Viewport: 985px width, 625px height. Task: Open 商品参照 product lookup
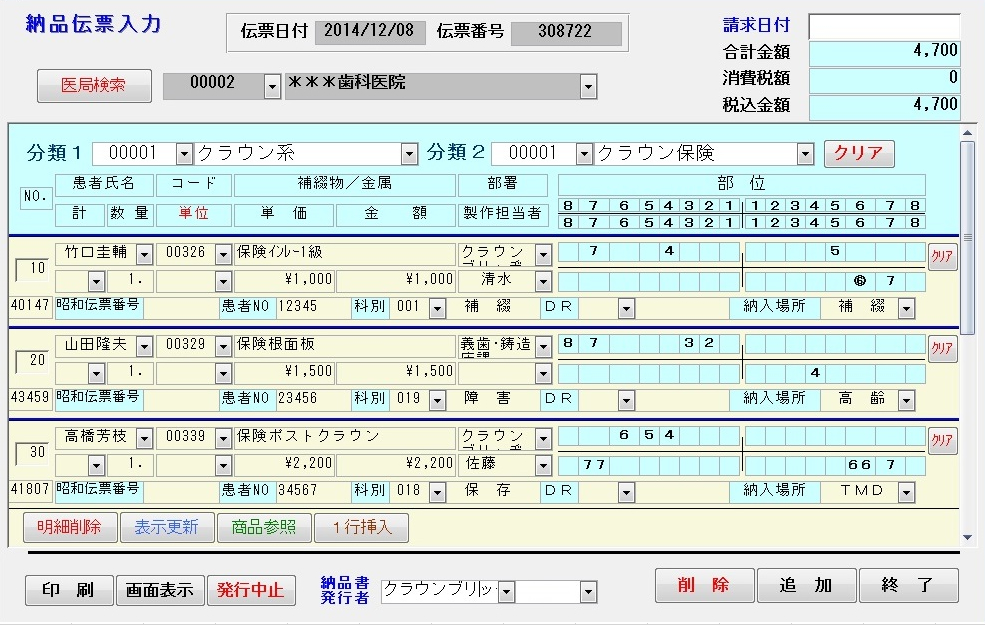click(264, 527)
